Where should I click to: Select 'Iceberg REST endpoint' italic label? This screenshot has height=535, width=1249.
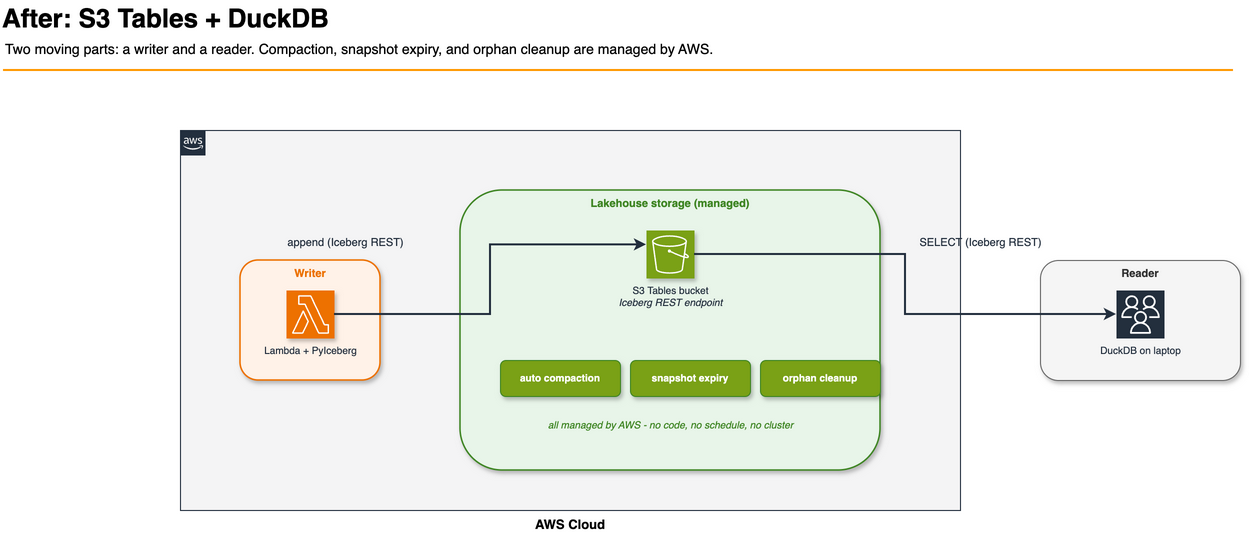coord(670,302)
